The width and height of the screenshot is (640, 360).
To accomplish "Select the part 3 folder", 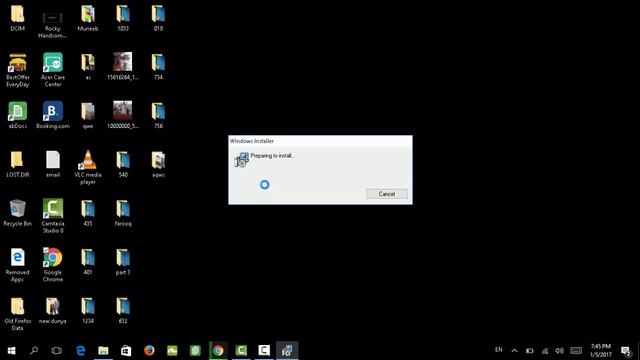I will (x=123, y=262).
